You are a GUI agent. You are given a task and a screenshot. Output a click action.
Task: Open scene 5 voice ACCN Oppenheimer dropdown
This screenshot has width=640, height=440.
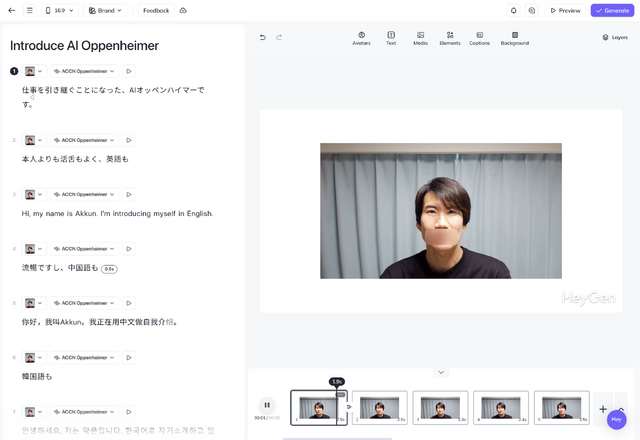pyautogui.click(x=84, y=303)
